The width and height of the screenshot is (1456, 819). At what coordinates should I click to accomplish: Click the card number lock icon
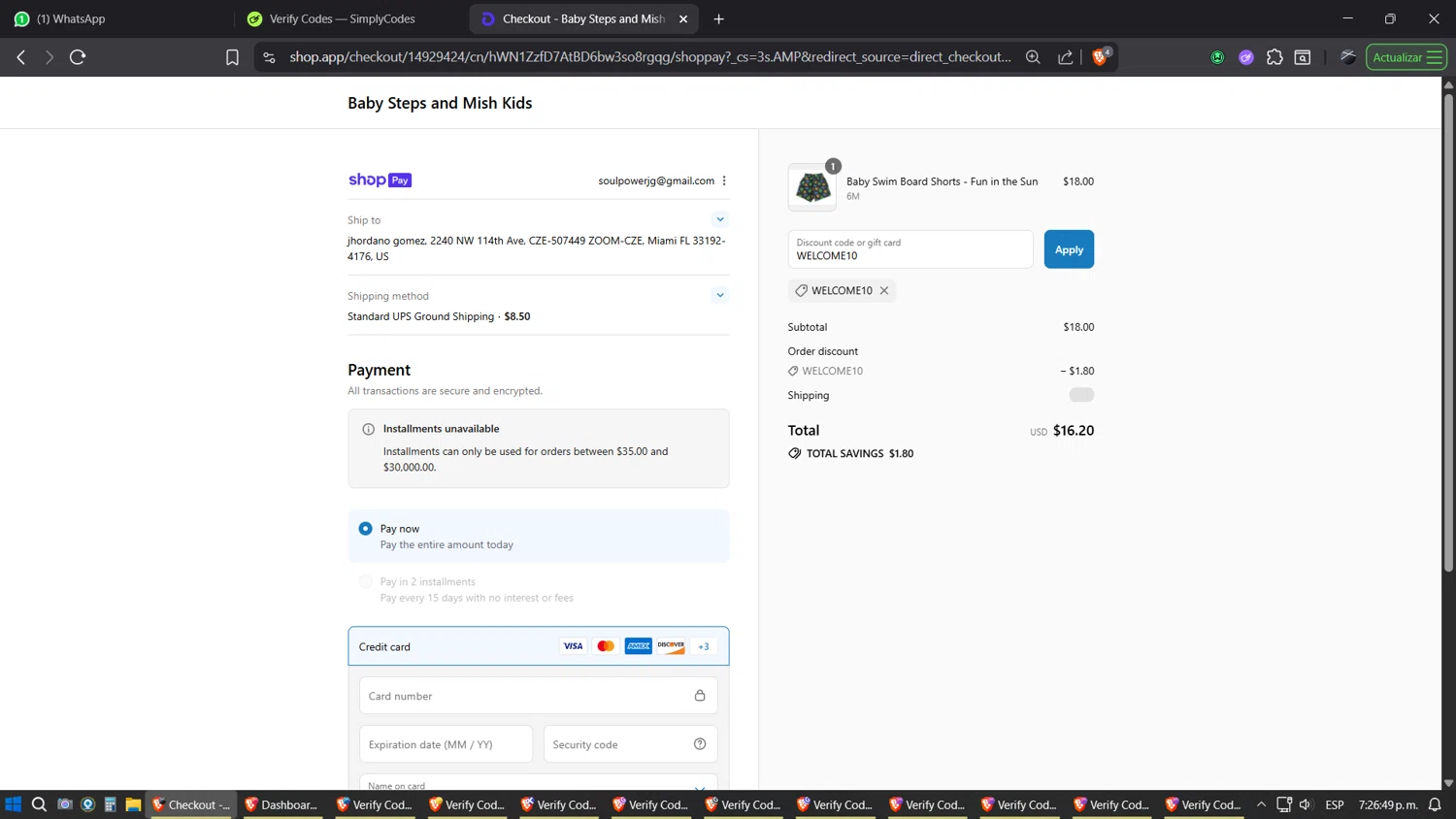point(700,696)
